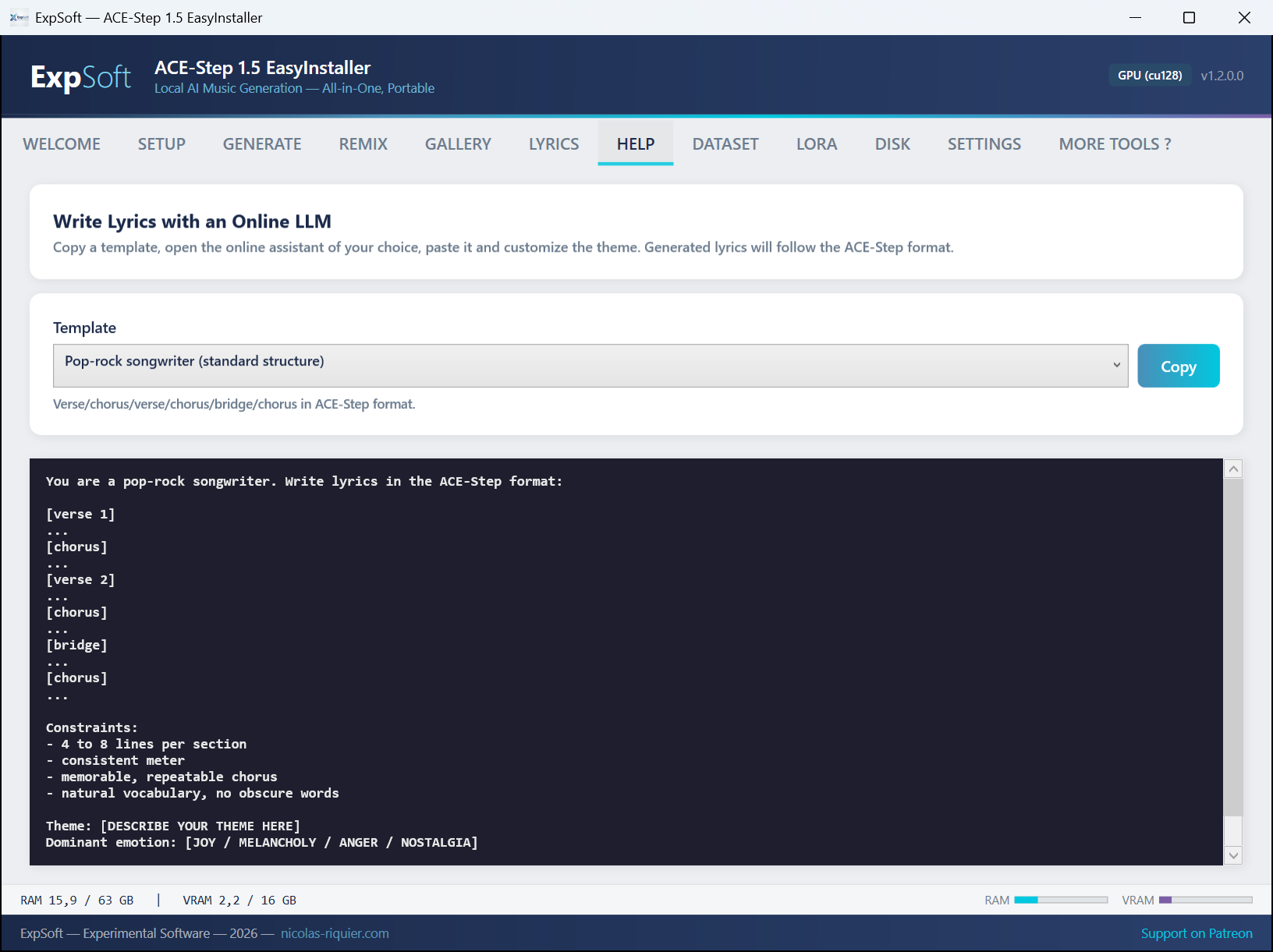Click the 'RAM 15,9 / 63 GB' status text
Screen dimensions: 1273x952
click(77, 900)
